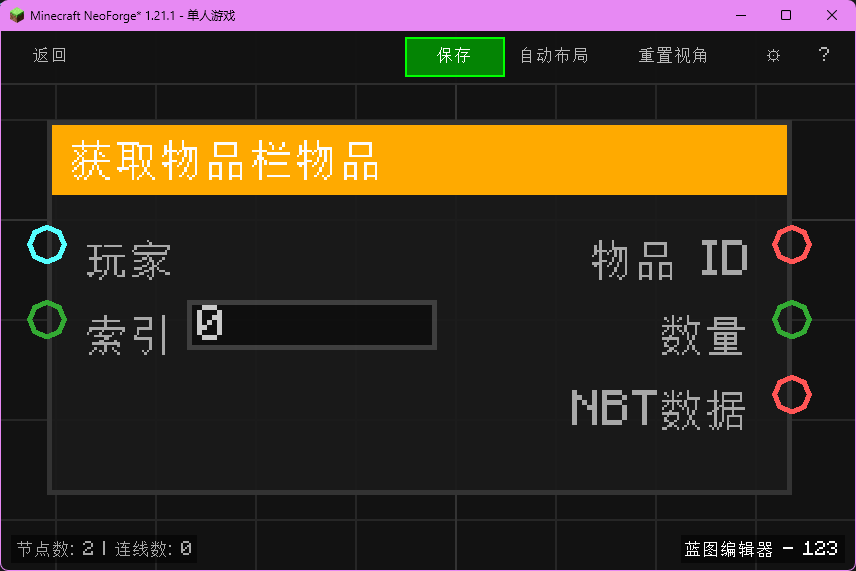Click the 物品 ID output label
The width and height of the screenshot is (856, 571).
[670, 259]
